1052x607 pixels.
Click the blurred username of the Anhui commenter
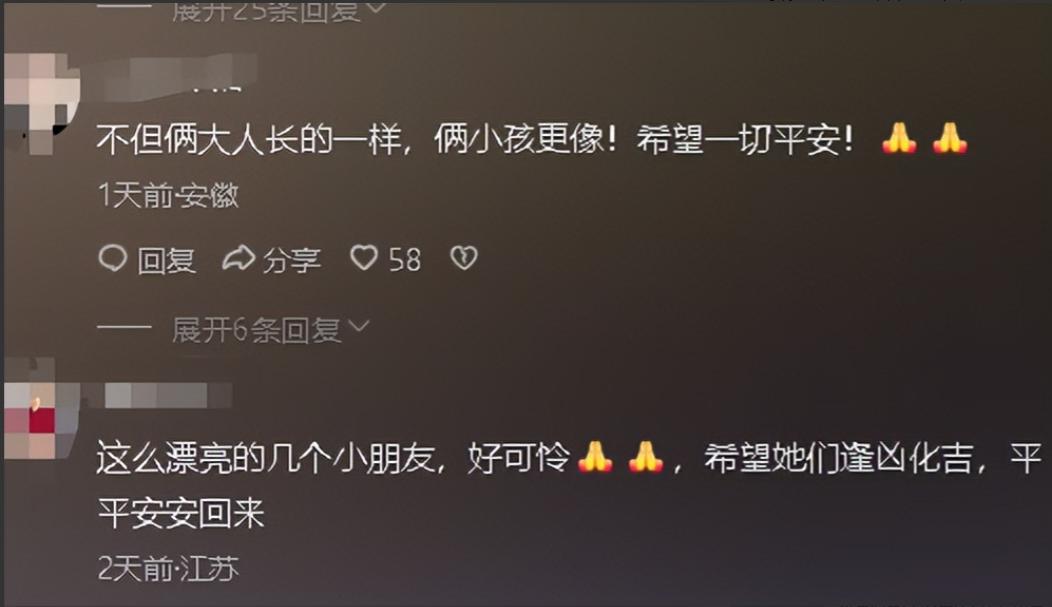178,76
